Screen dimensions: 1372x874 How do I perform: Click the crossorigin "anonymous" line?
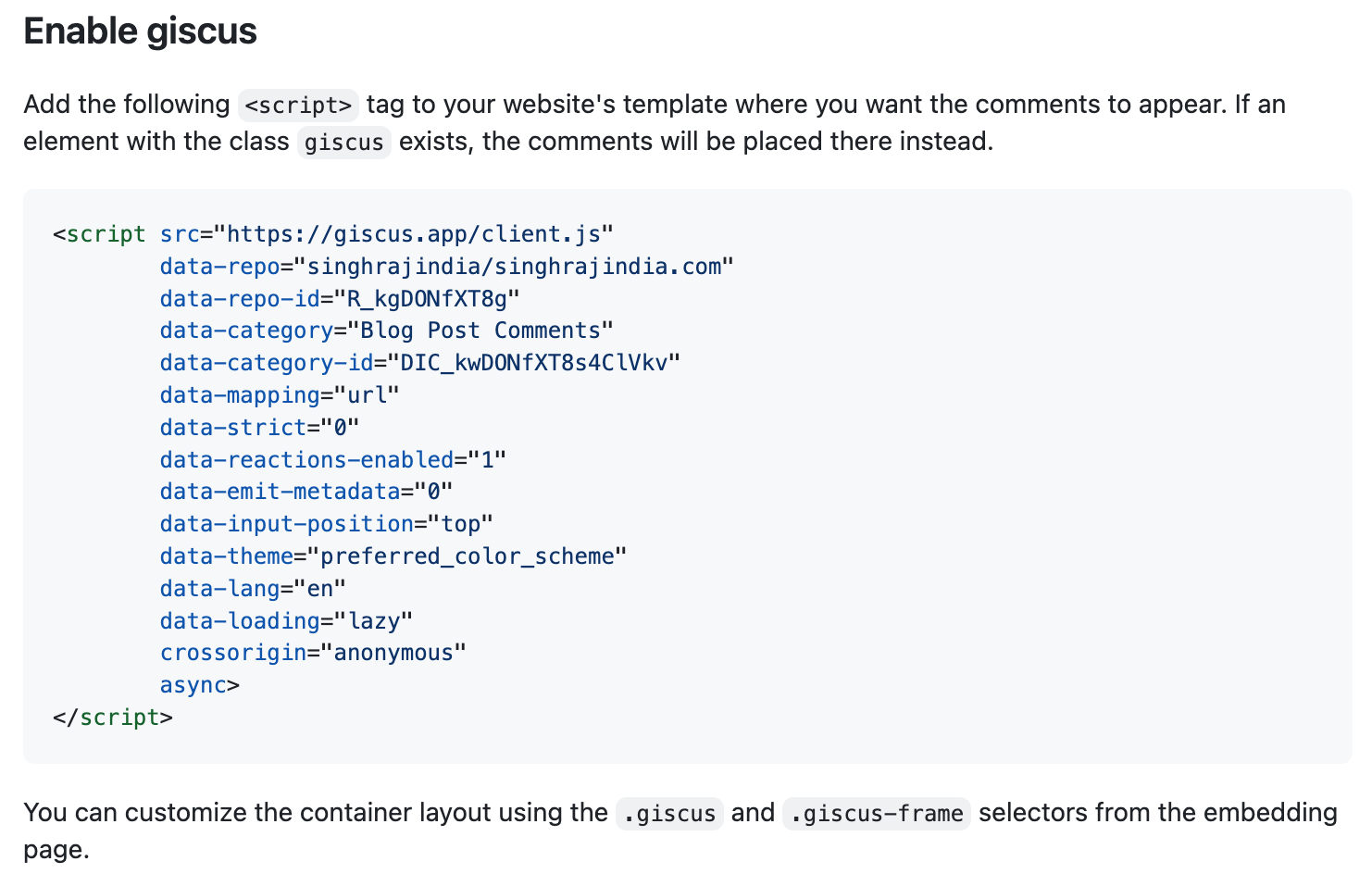pos(313,653)
